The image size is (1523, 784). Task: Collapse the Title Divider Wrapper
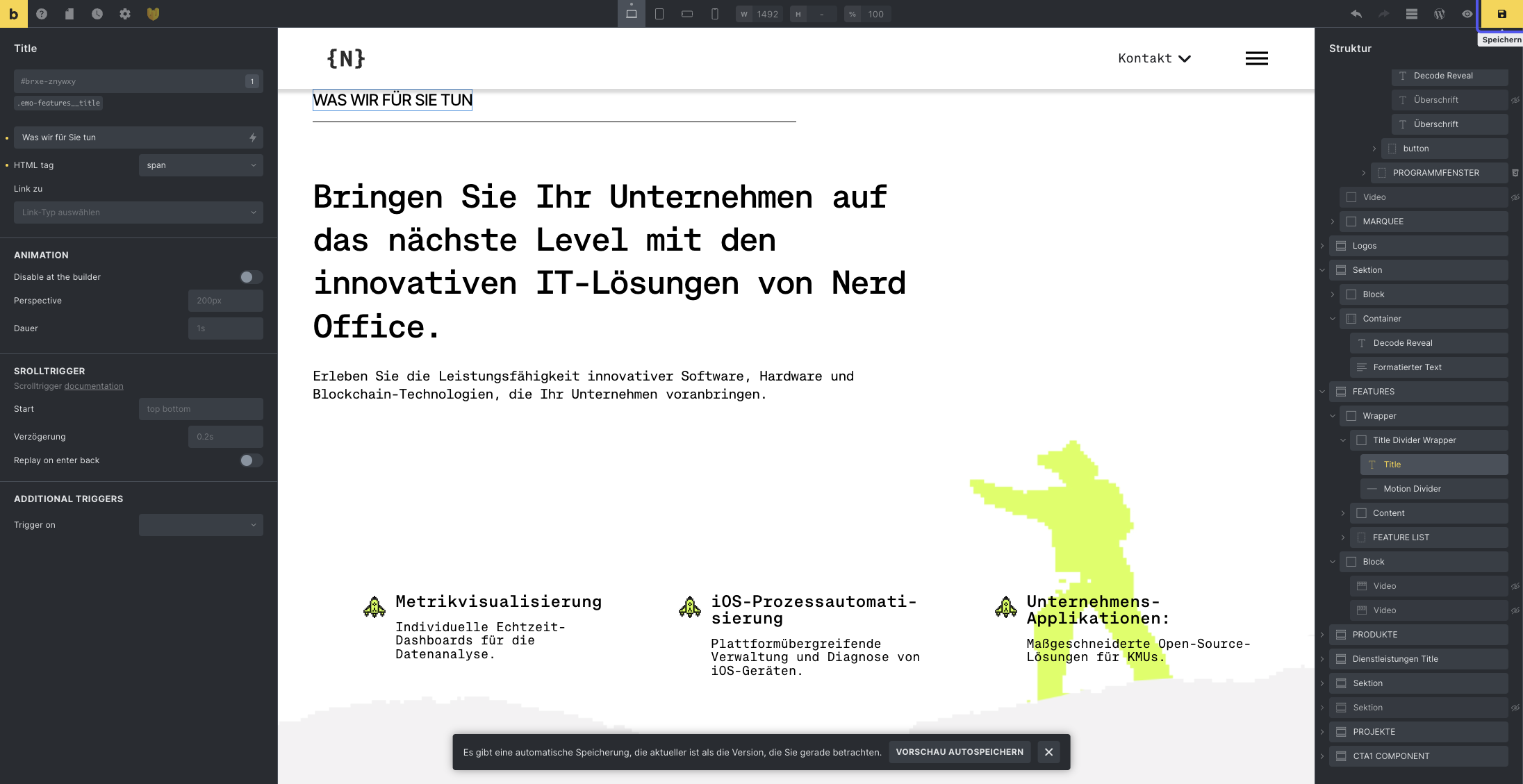[x=1343, y=440]
